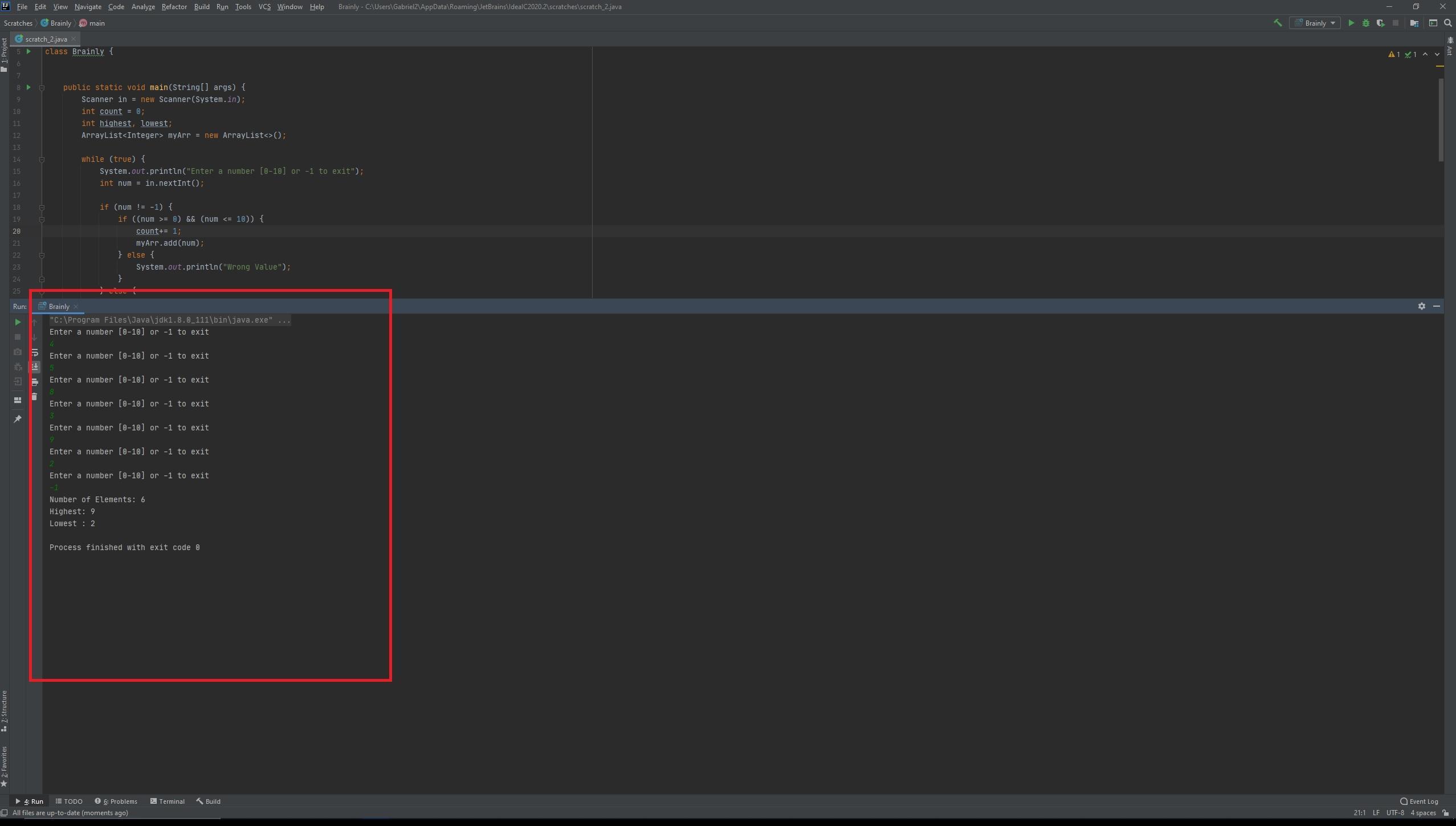This screenshot has height=826, width=1456.
Task: Collapse the while loop fold marker
Action: coord(42,159)
